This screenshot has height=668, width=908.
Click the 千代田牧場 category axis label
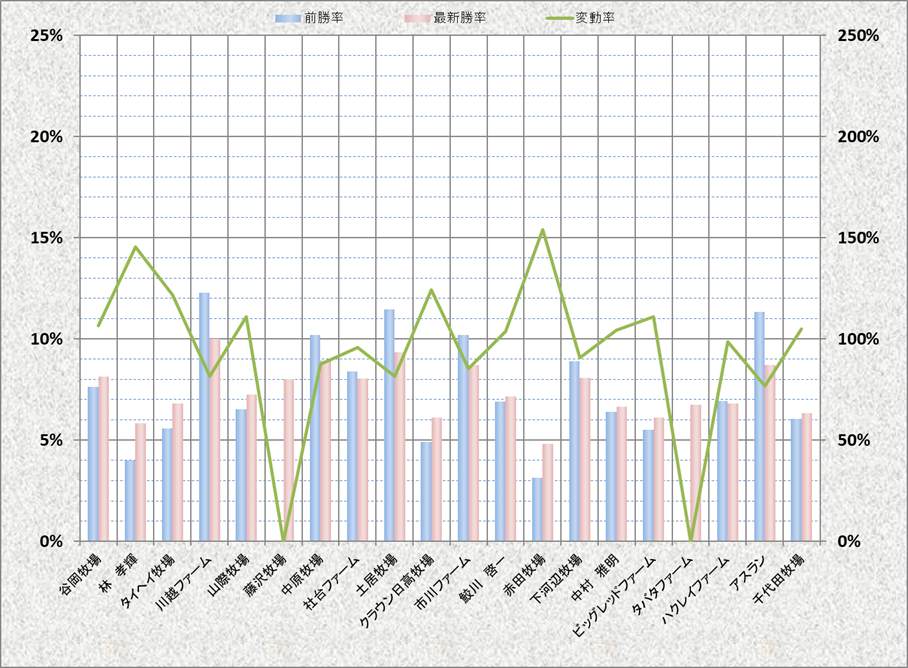click(x=783, y=576)
